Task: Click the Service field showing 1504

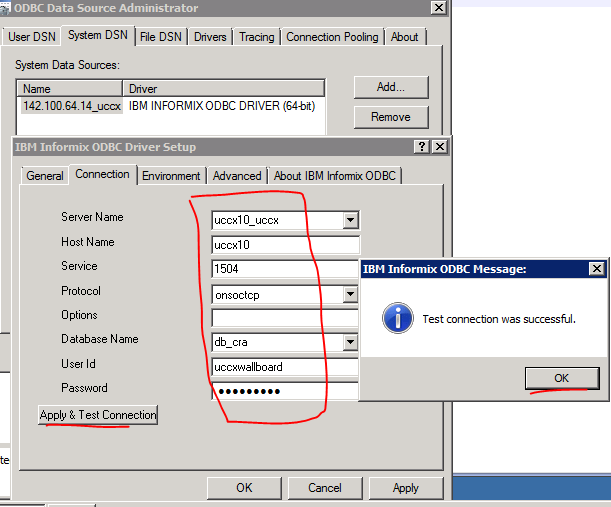Action: click(x=285, y=269)
